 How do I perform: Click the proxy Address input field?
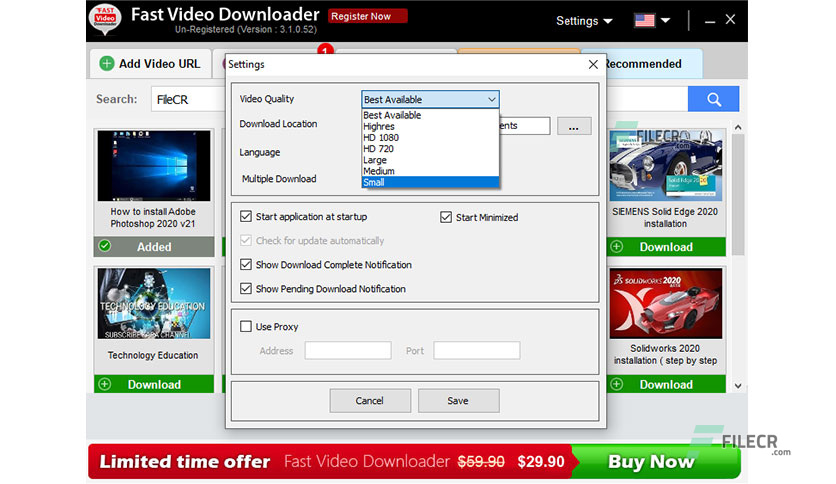[x=348, y=350]
